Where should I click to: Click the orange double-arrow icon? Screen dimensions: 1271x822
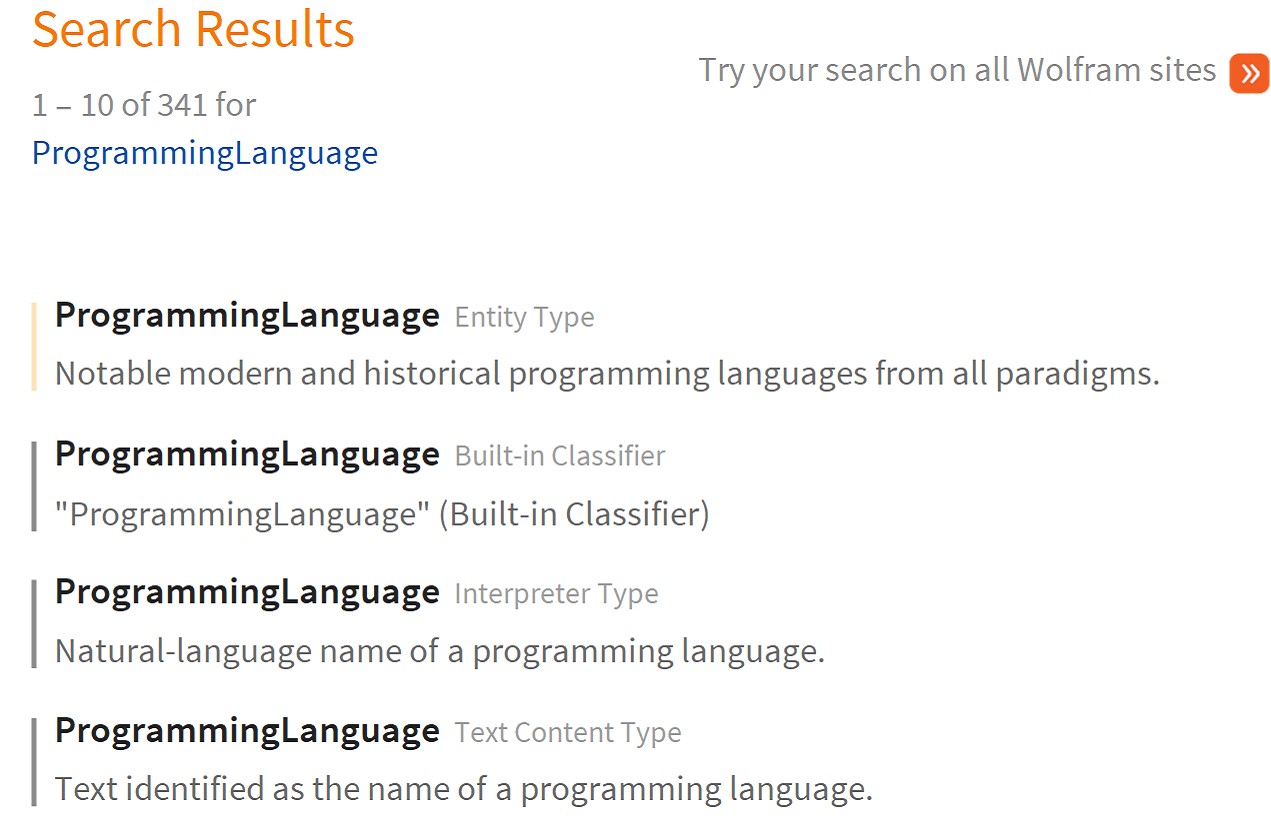1249,73
